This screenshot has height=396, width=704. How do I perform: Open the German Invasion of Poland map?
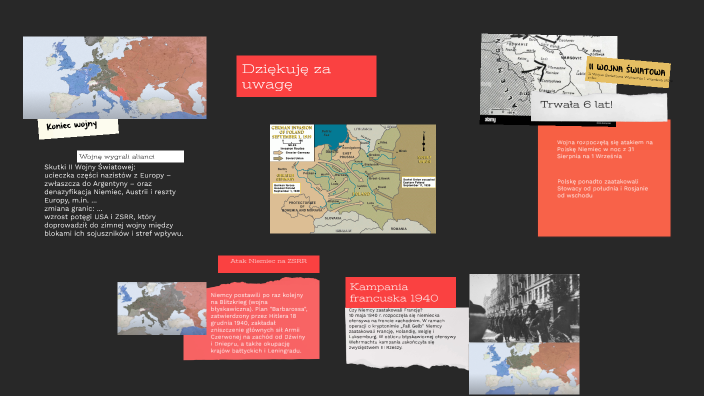(x=353, y=179)
